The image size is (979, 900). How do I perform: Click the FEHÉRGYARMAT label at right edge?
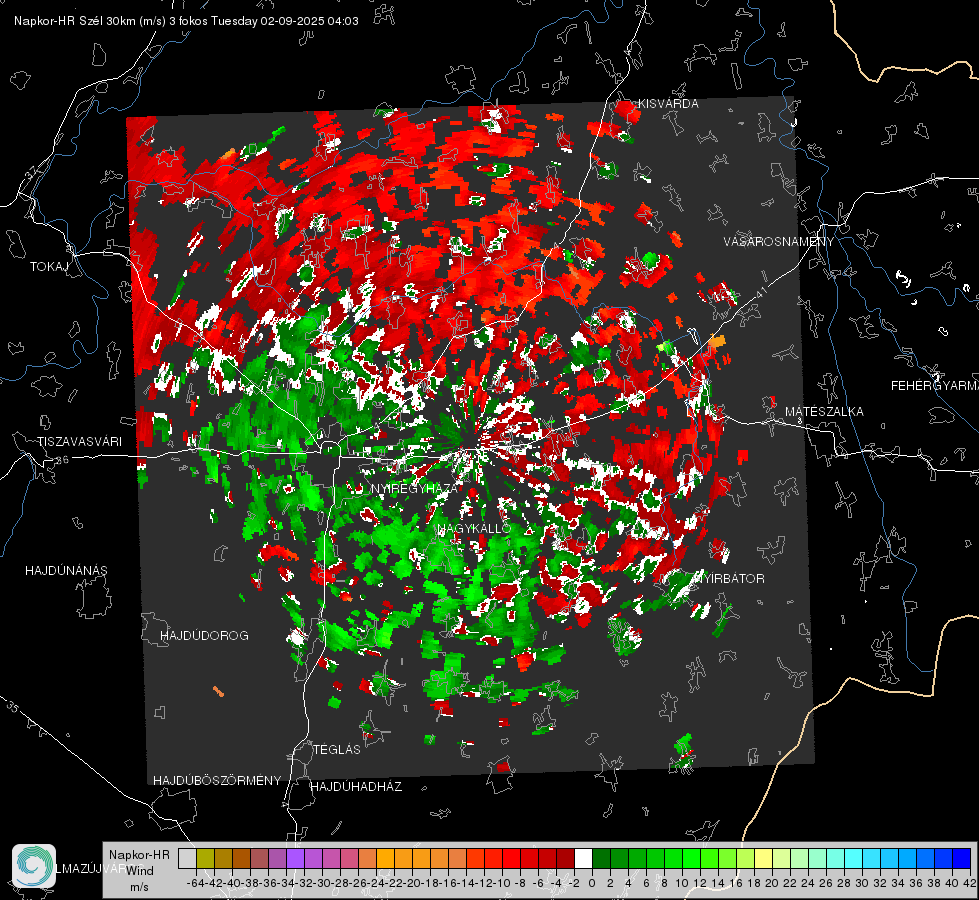935,386
